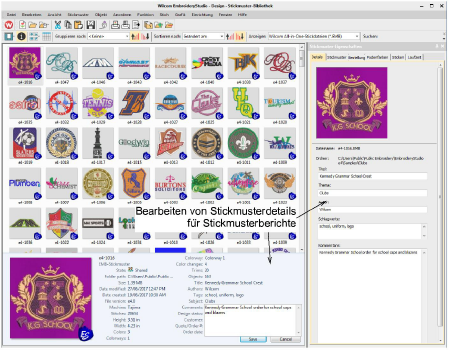Screen dimensions: 455x360
Task: Click the table grid view icon
Action: [x=47, y=36]
